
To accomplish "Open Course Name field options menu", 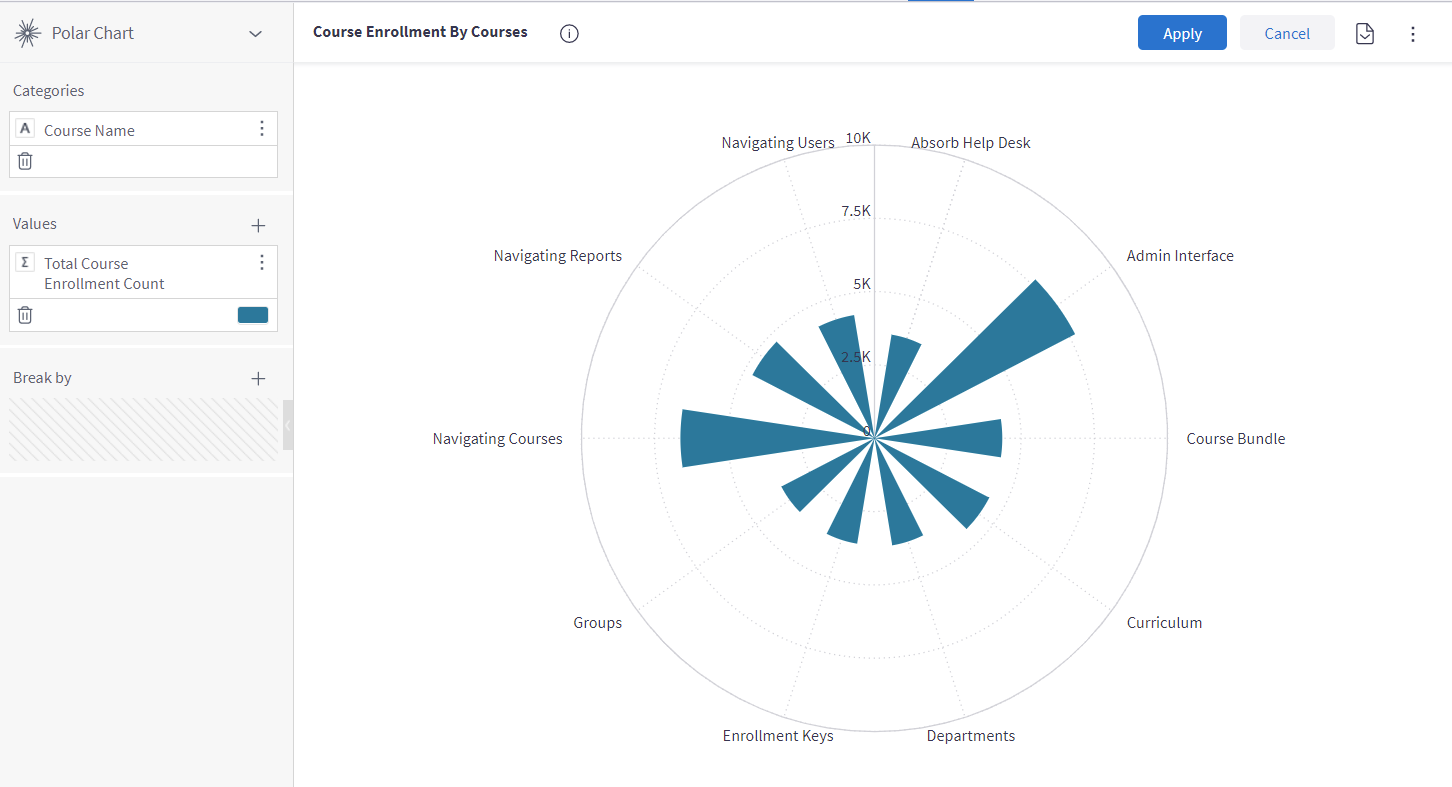I will 262,128.
